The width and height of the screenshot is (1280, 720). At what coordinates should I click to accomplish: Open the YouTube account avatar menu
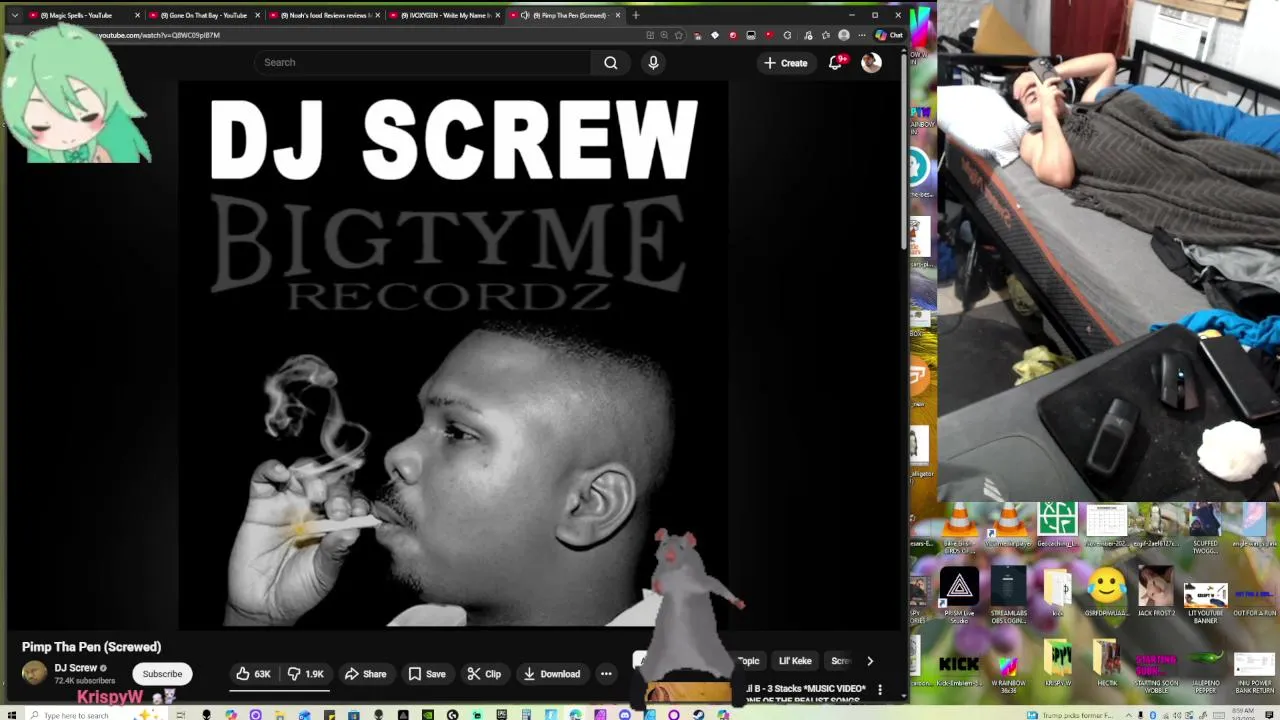(871, 63)
